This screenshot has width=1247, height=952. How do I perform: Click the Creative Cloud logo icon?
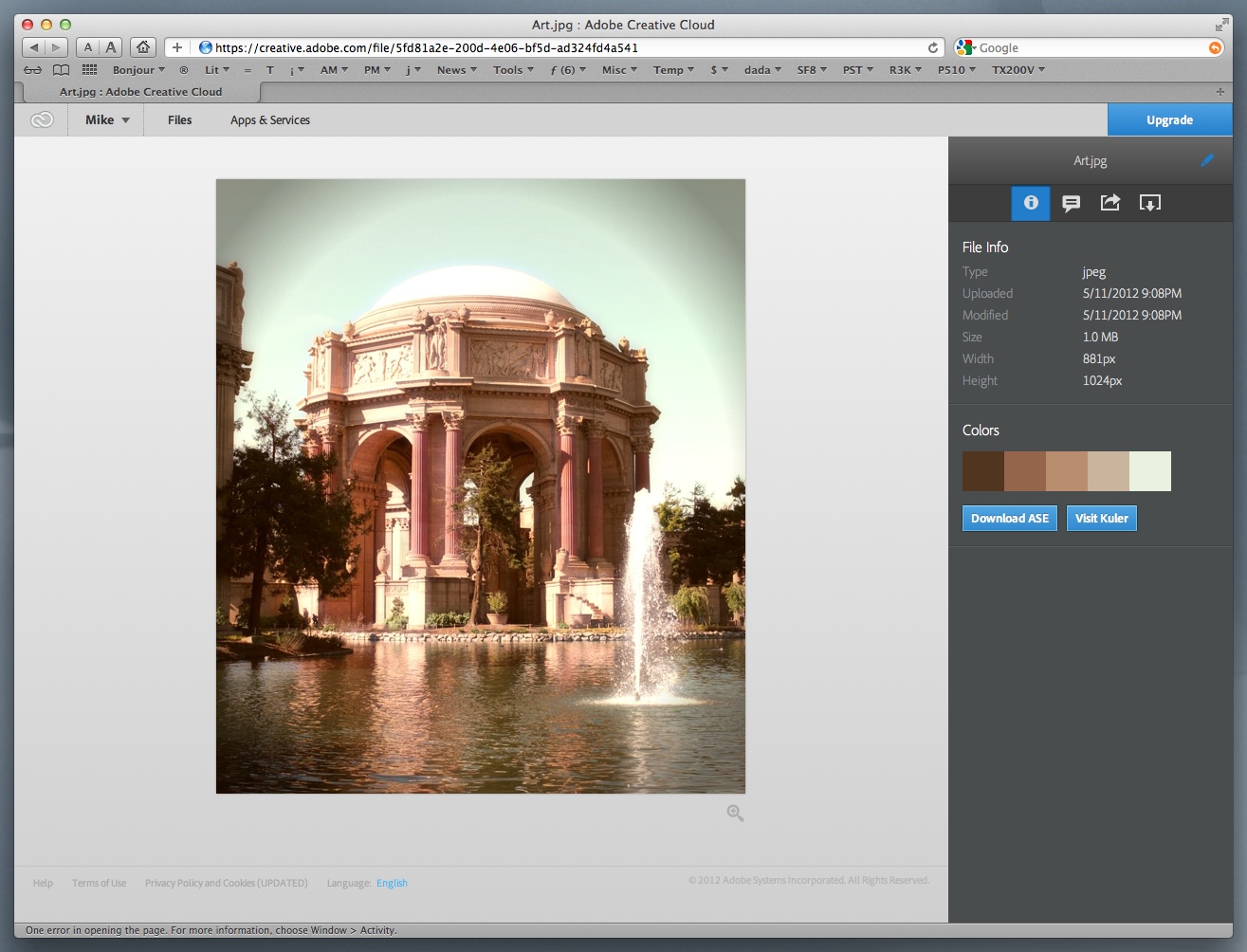[x=42, y=120]
